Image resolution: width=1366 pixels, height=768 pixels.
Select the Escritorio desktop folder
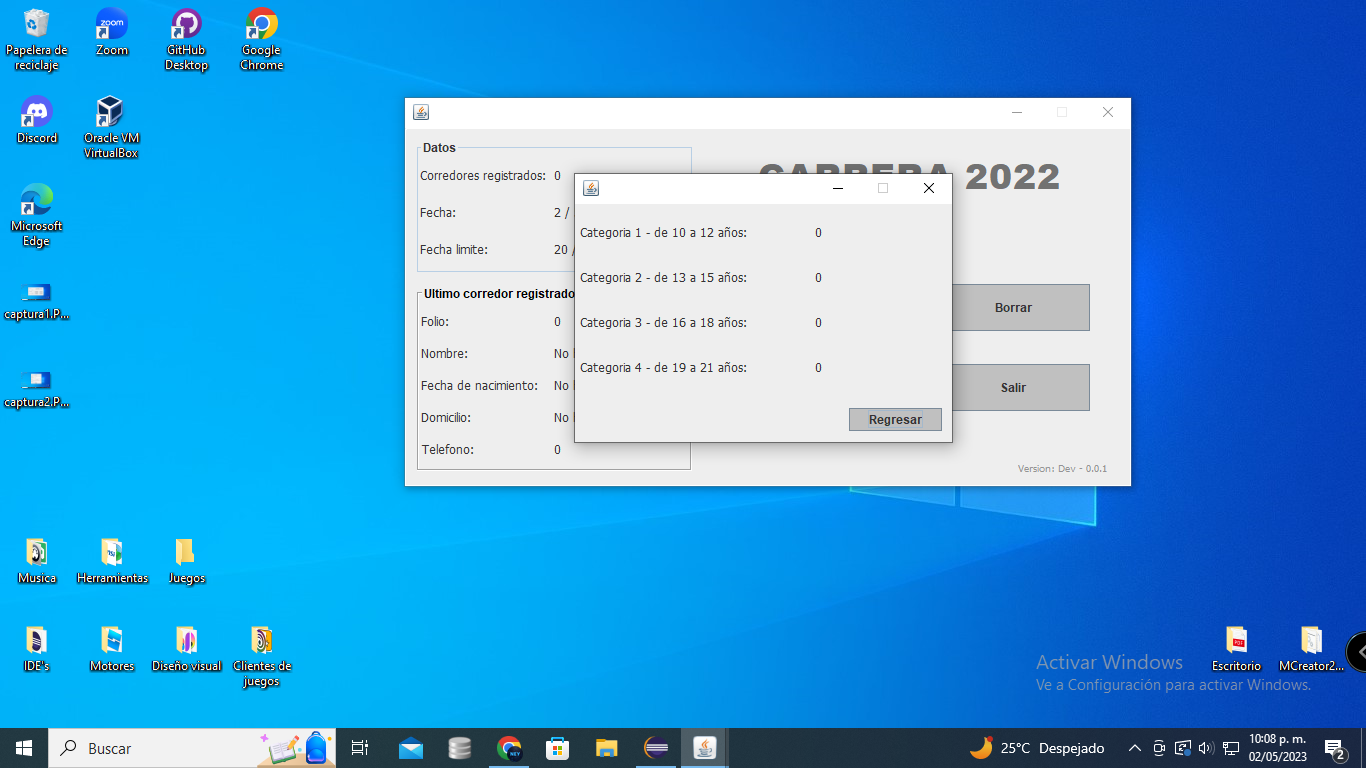[x=1237, y=649]
